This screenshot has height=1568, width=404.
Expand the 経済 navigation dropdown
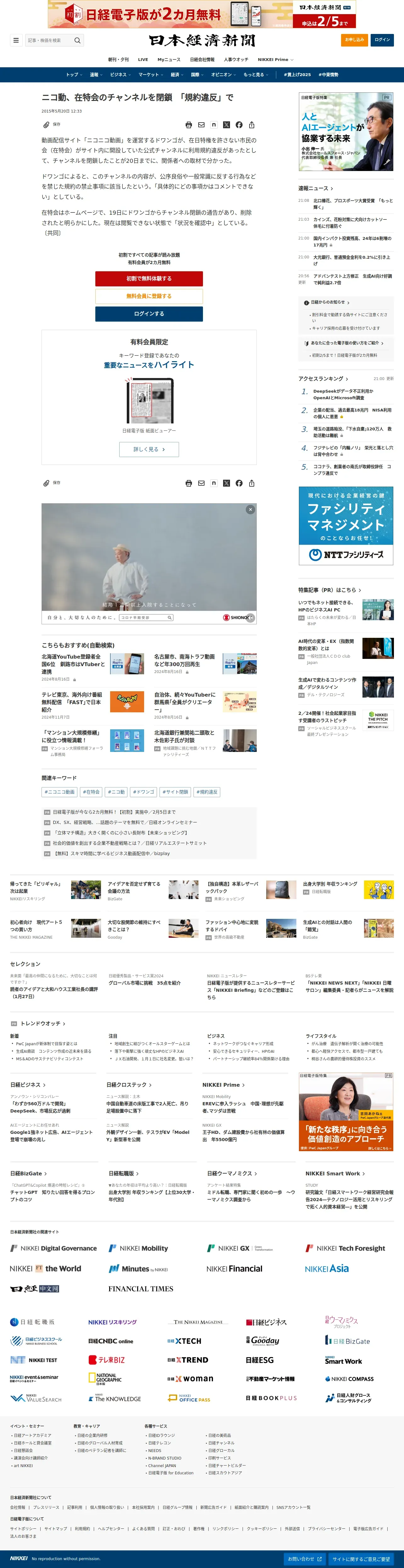tap(177, 75)
